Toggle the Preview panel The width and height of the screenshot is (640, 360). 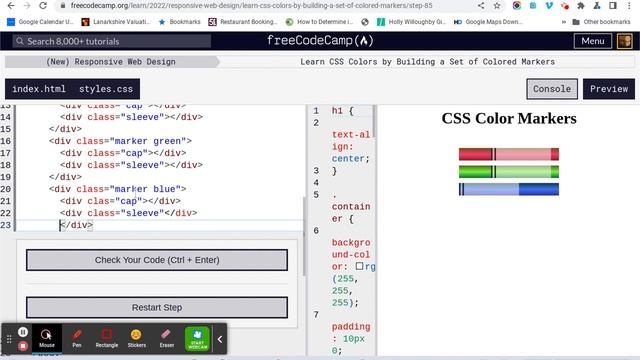[609, 89]
